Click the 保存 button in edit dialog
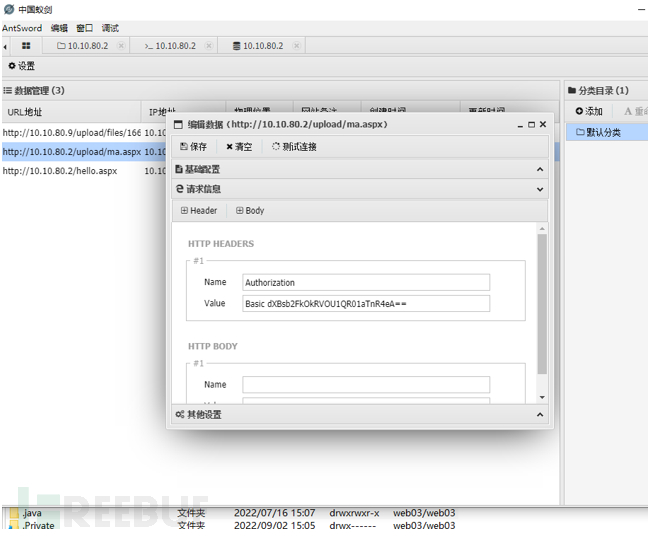 [193, 147]
